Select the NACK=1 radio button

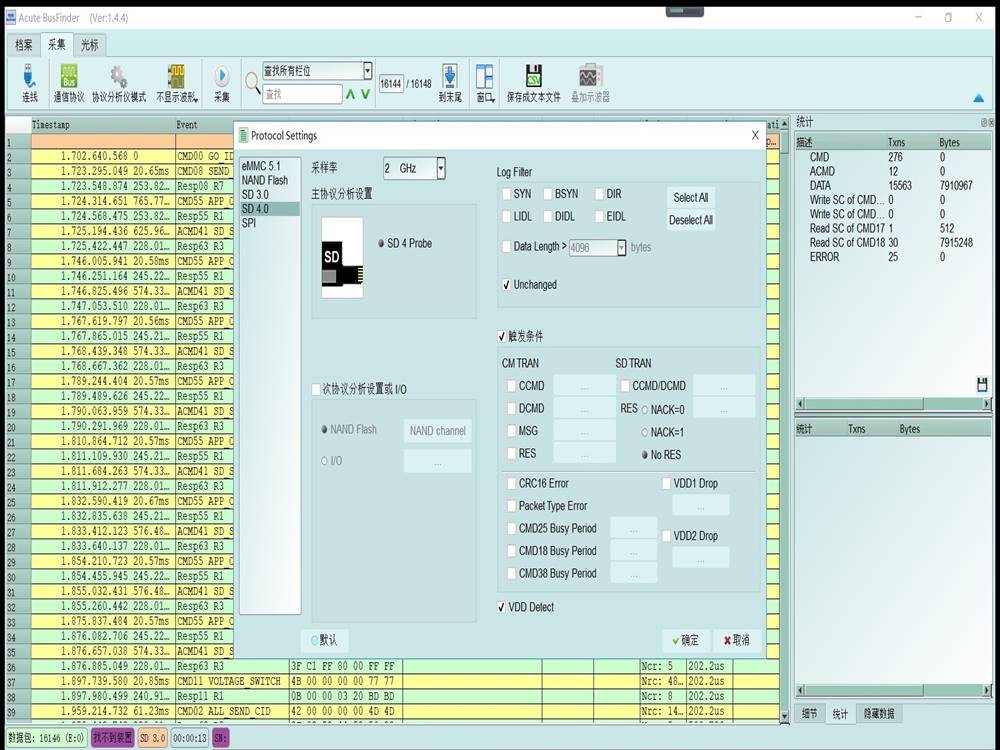coord(645,432)
